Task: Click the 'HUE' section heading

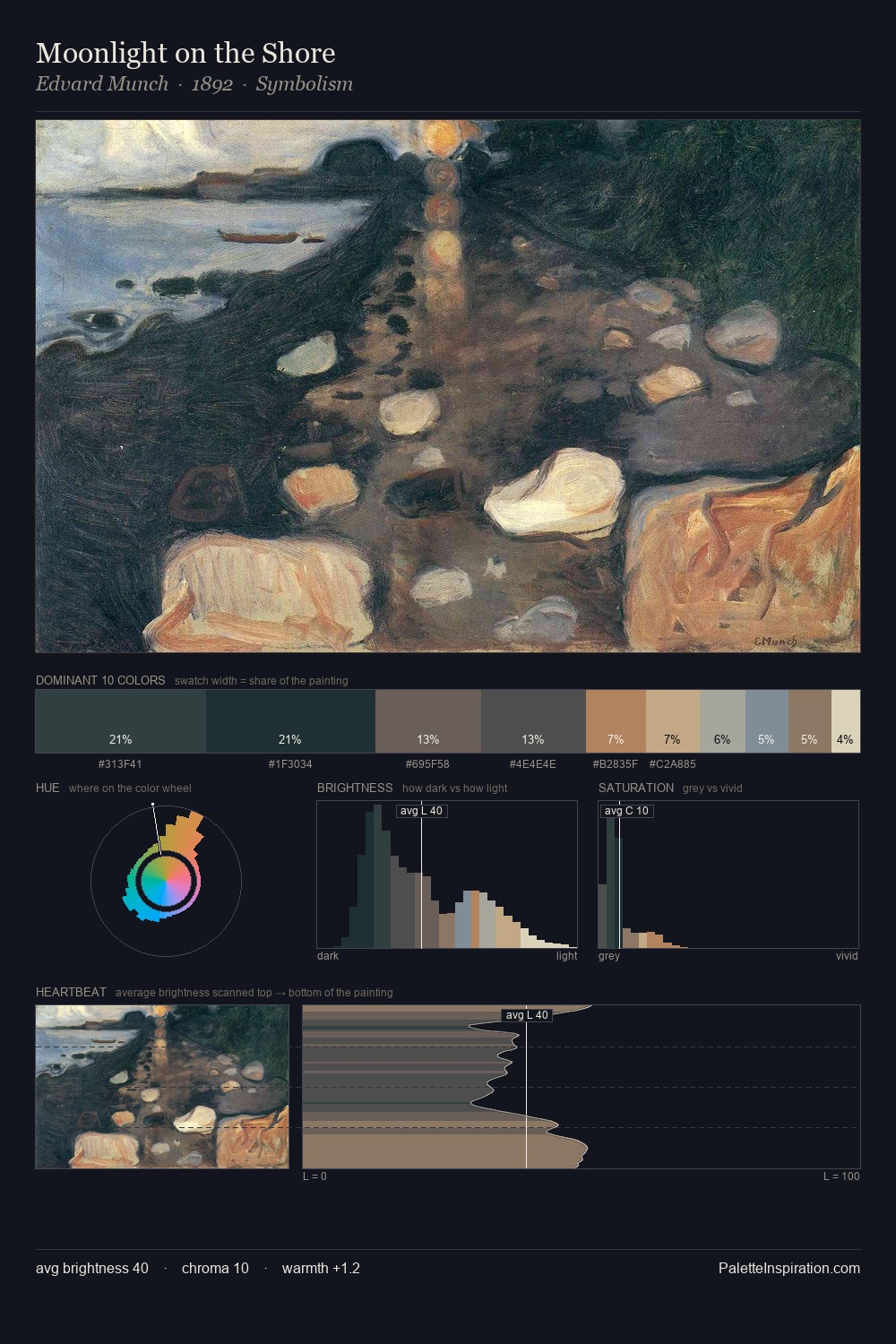Action: (x=47, y=788)
